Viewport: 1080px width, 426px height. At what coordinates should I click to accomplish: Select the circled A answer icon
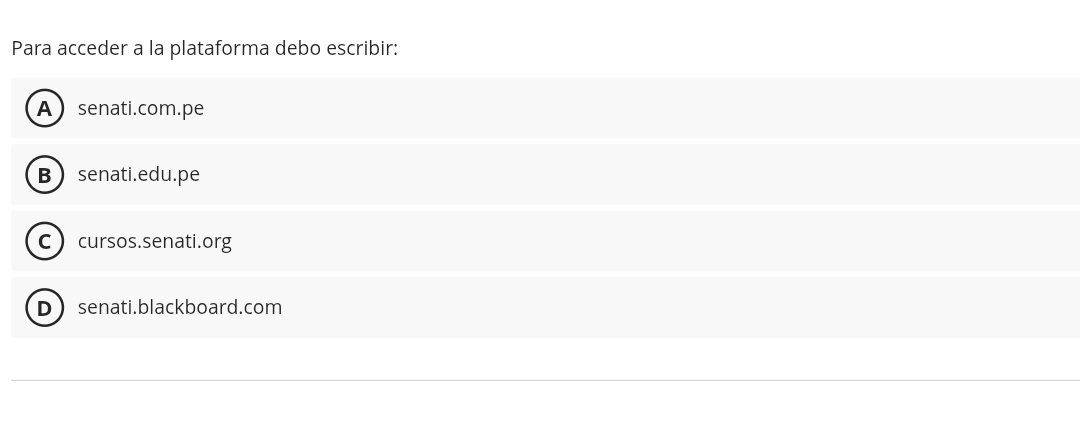click(45, 108)
